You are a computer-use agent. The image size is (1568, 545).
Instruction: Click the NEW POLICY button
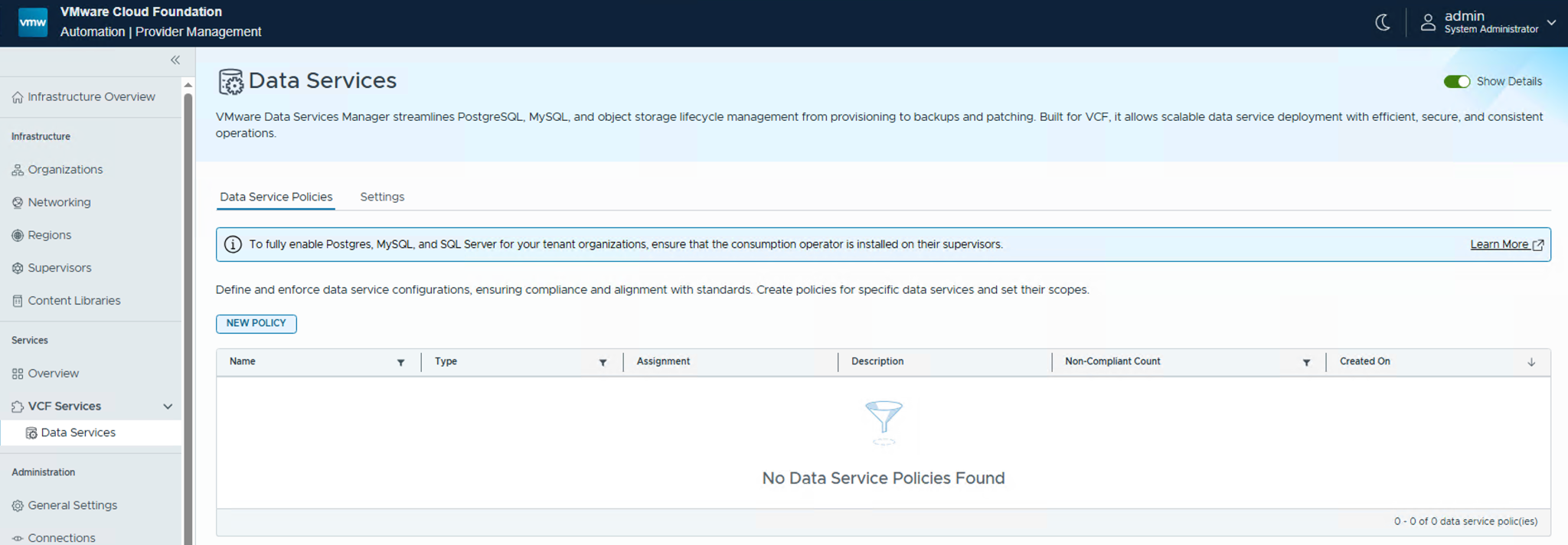[256, 324]
